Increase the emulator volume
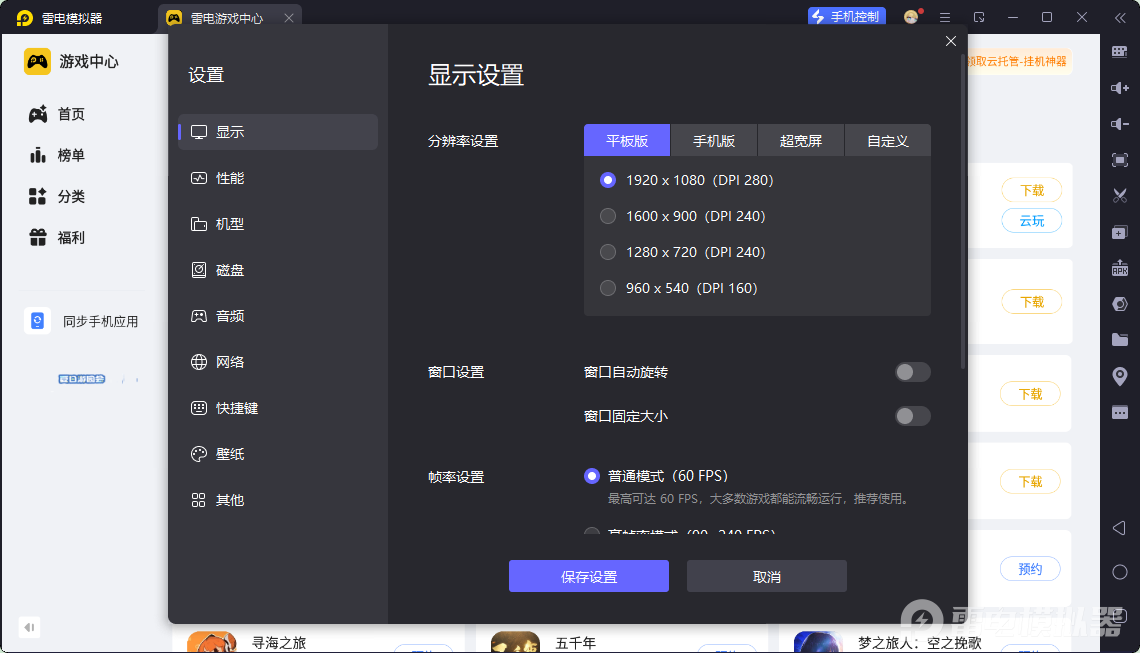Screen dimensions: 1140x653 [x=1120, y=88]
